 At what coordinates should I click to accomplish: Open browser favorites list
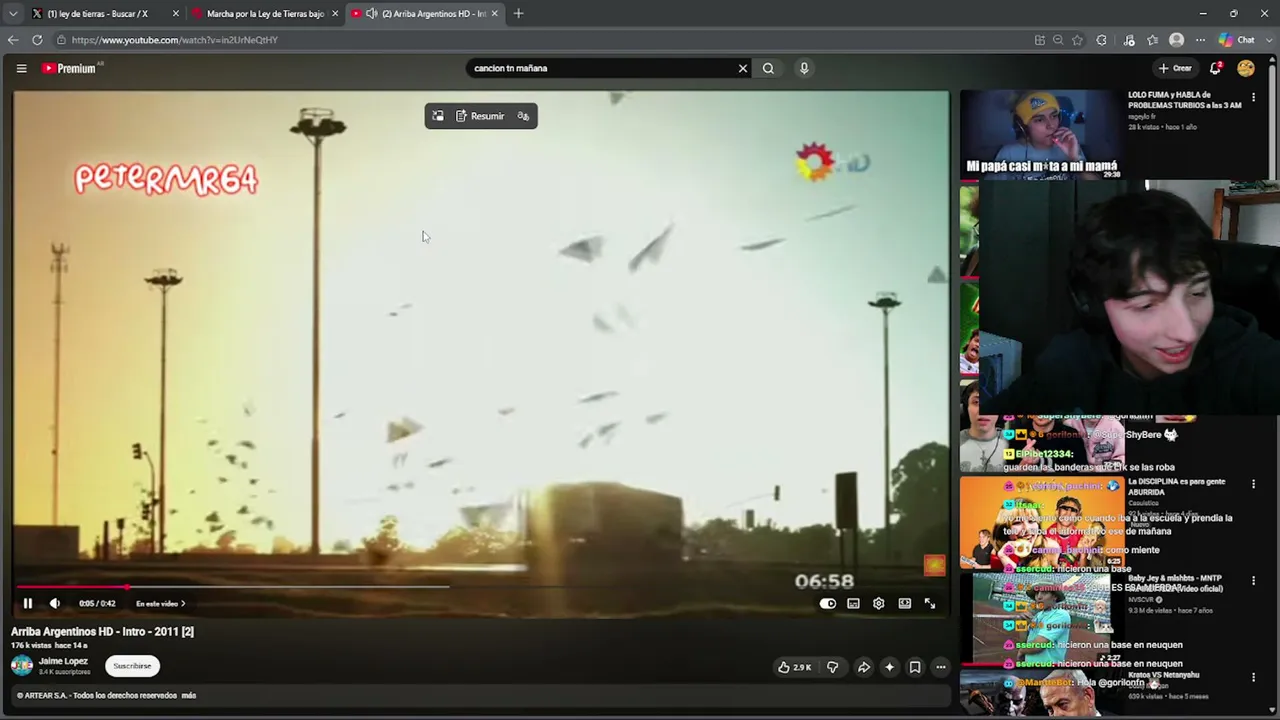click(x=1153, y=40)
